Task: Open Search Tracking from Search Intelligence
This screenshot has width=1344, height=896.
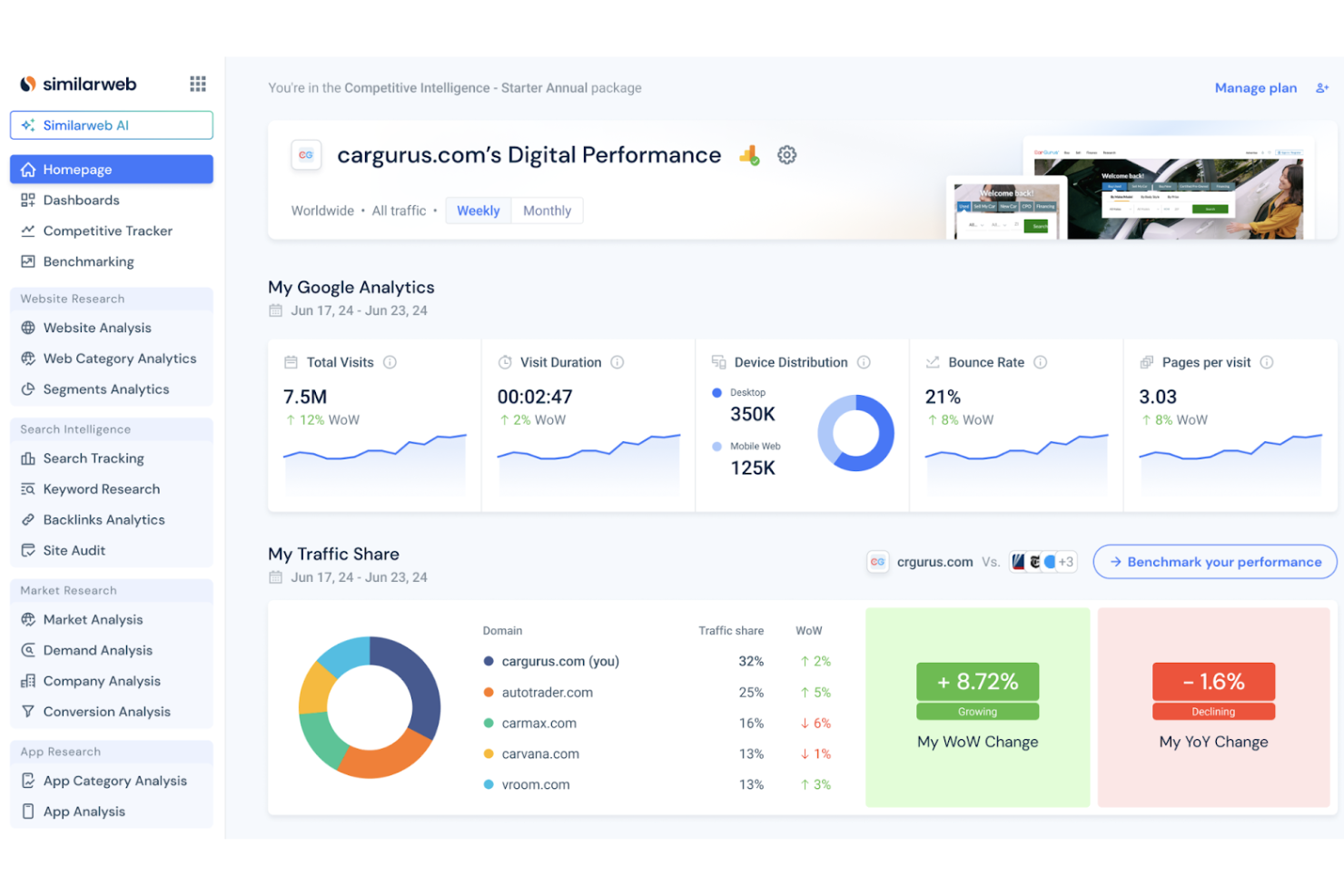Action: pyautogui.click(x=94, y=458)
